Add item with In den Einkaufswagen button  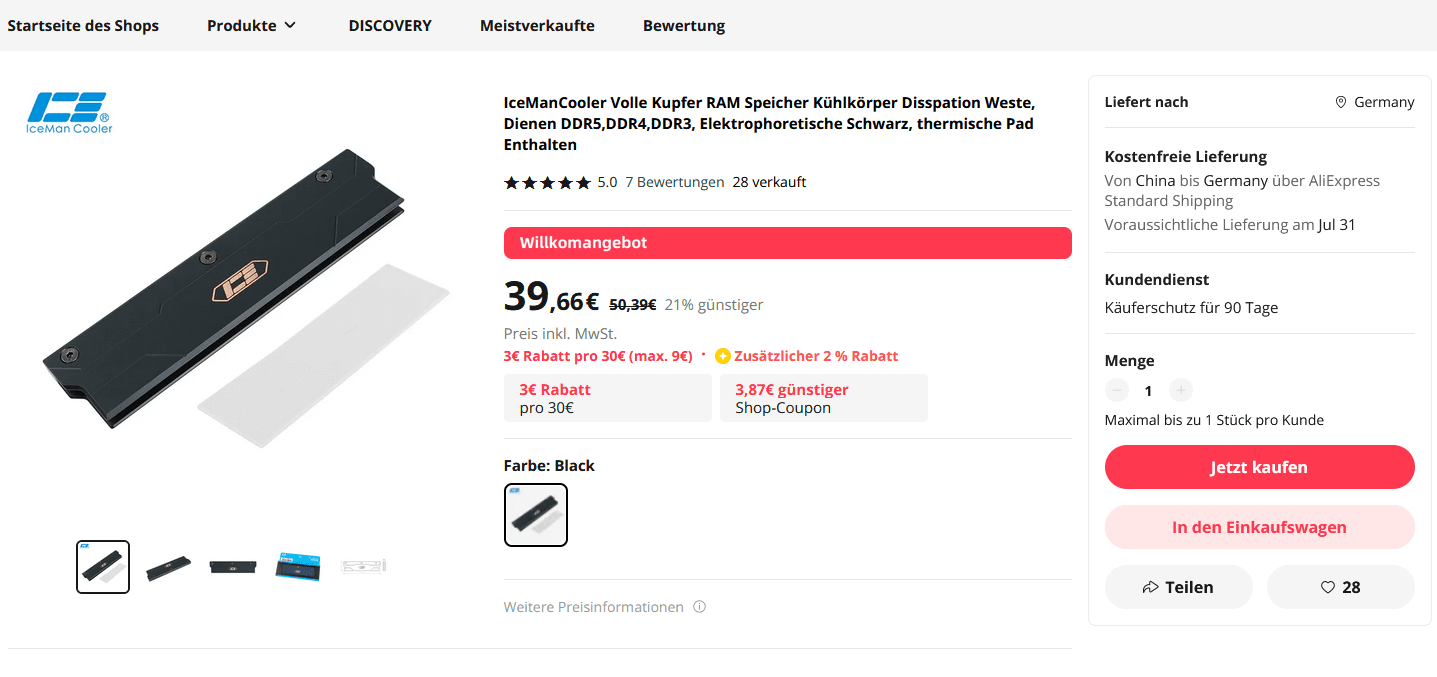1259,527
